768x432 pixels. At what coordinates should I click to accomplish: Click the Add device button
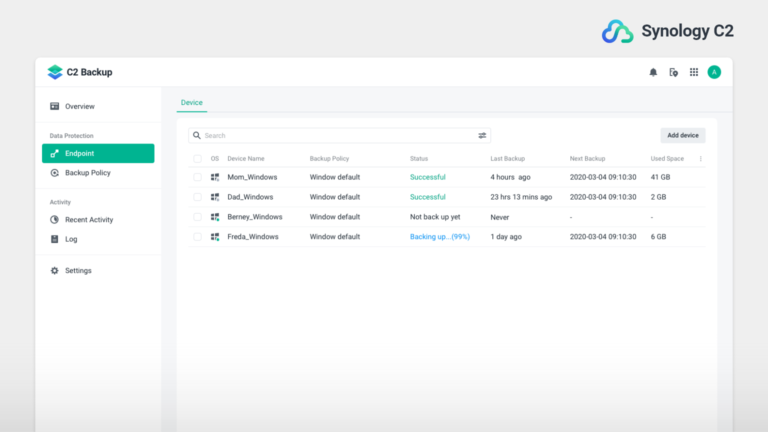(683, 135)
